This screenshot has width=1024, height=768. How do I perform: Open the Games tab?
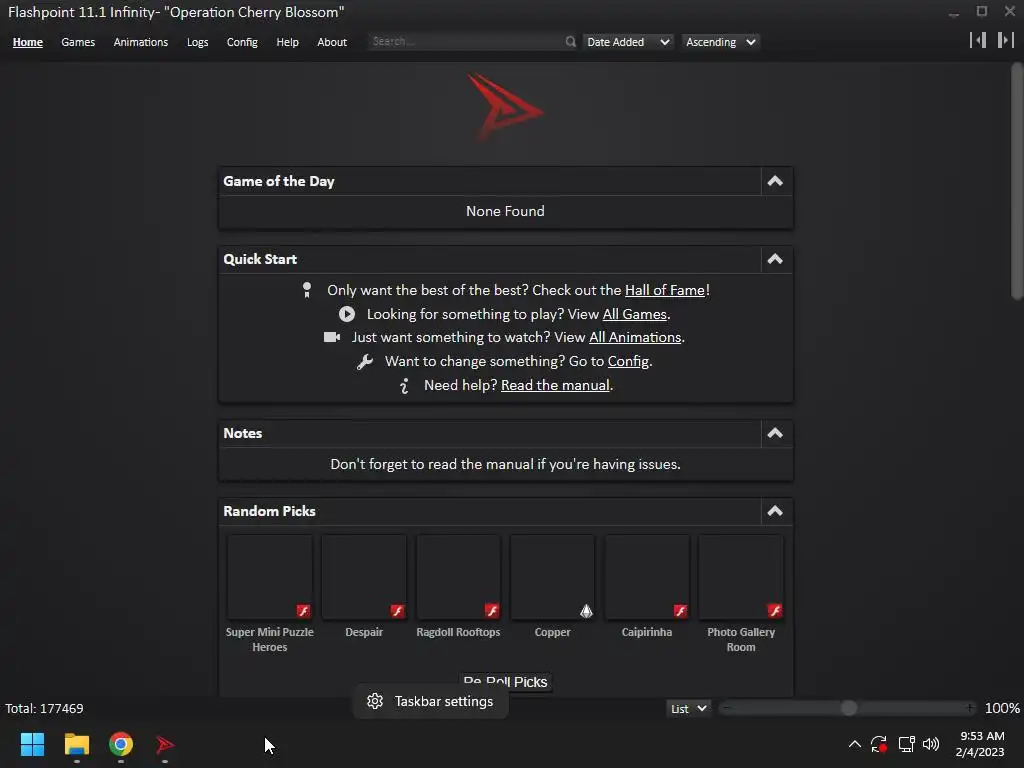pyautogui.click(x=78, y=42)
